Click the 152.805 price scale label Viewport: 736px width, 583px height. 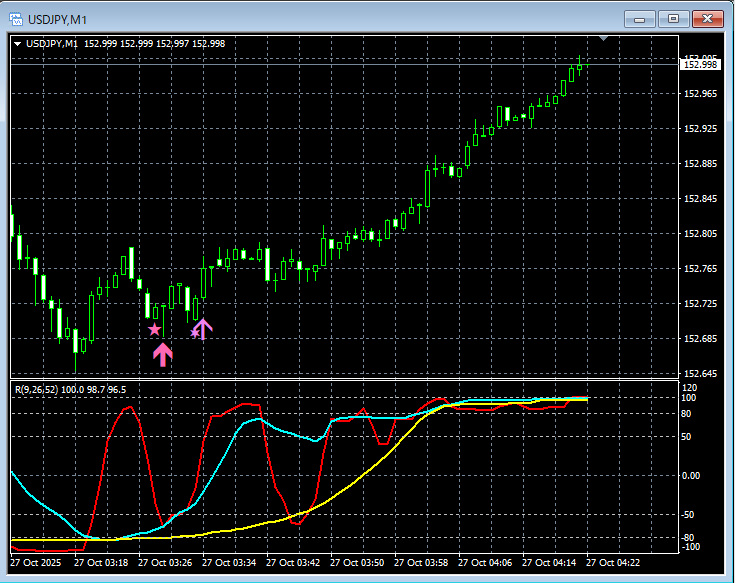click(700, 233)
